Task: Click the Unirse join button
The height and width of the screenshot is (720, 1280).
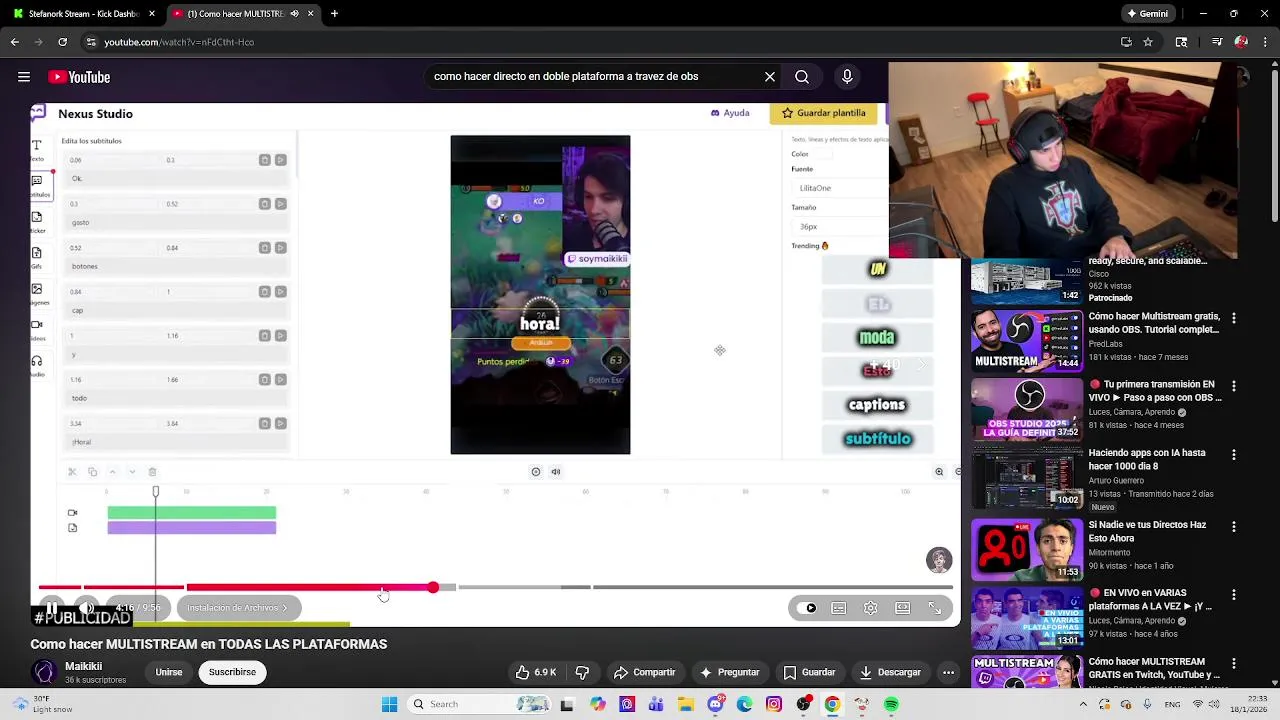Action: point(169,672)
